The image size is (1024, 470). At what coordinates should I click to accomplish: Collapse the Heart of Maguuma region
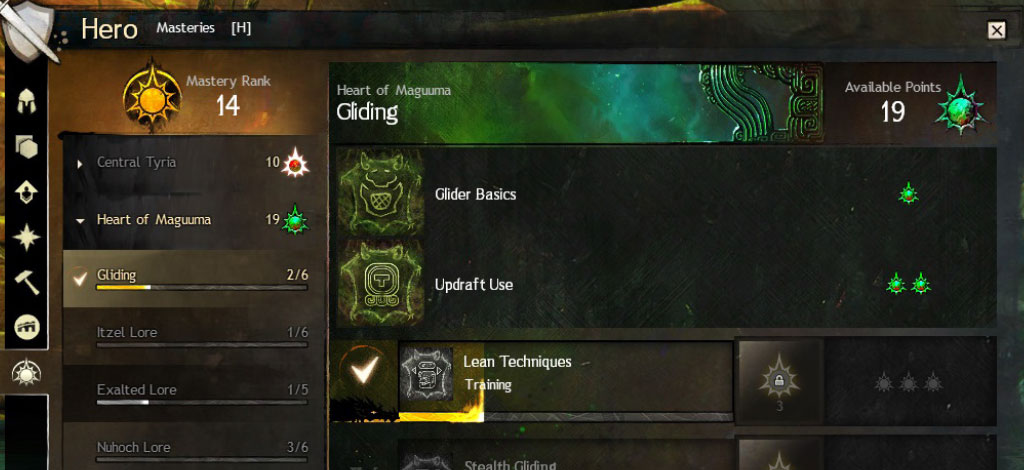(x=80, y=221)
